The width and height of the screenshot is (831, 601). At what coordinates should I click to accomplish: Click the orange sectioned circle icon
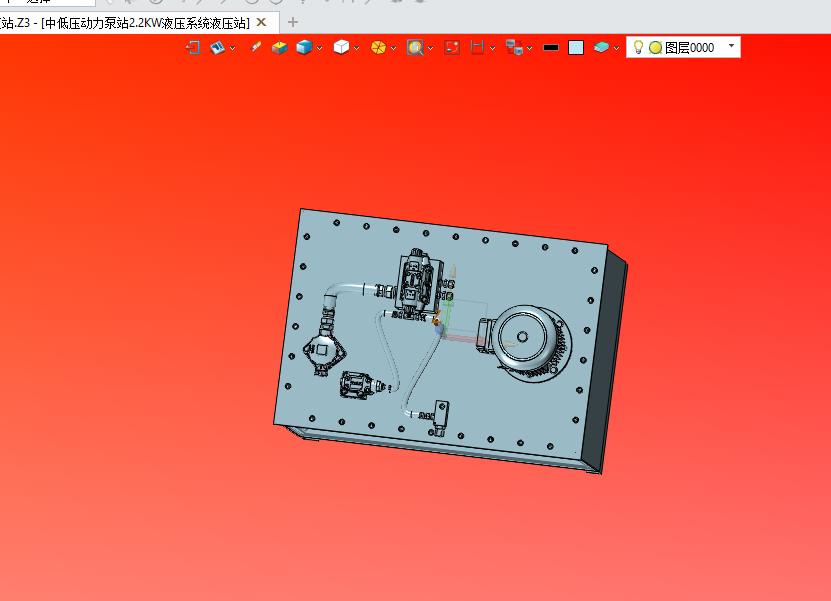coord(378,48)
